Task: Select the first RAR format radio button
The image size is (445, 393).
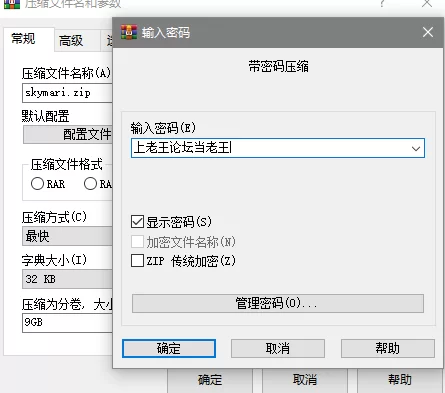Action: (37, 184)
